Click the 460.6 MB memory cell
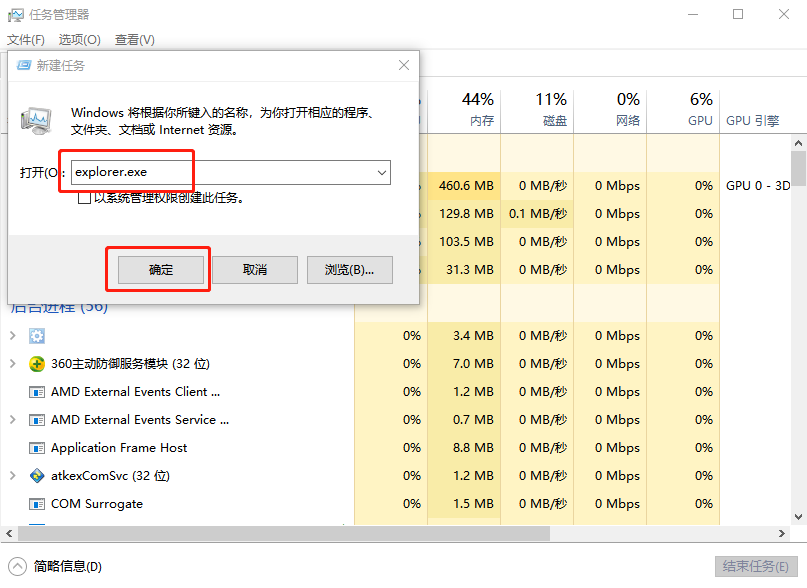This screenshot has height=588, width=807. pos(464,186)
